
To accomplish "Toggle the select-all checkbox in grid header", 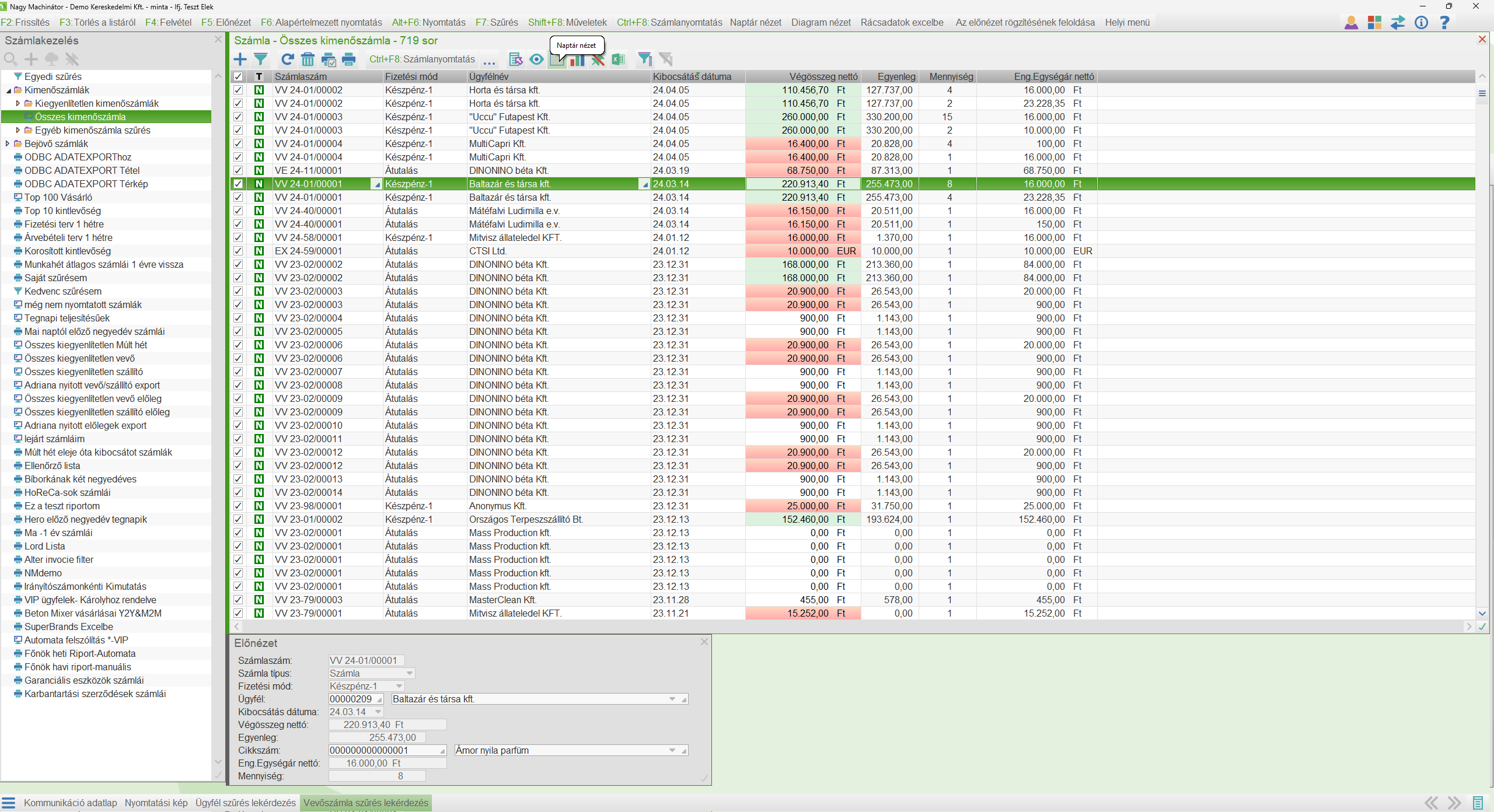I will tap(238, 76).
